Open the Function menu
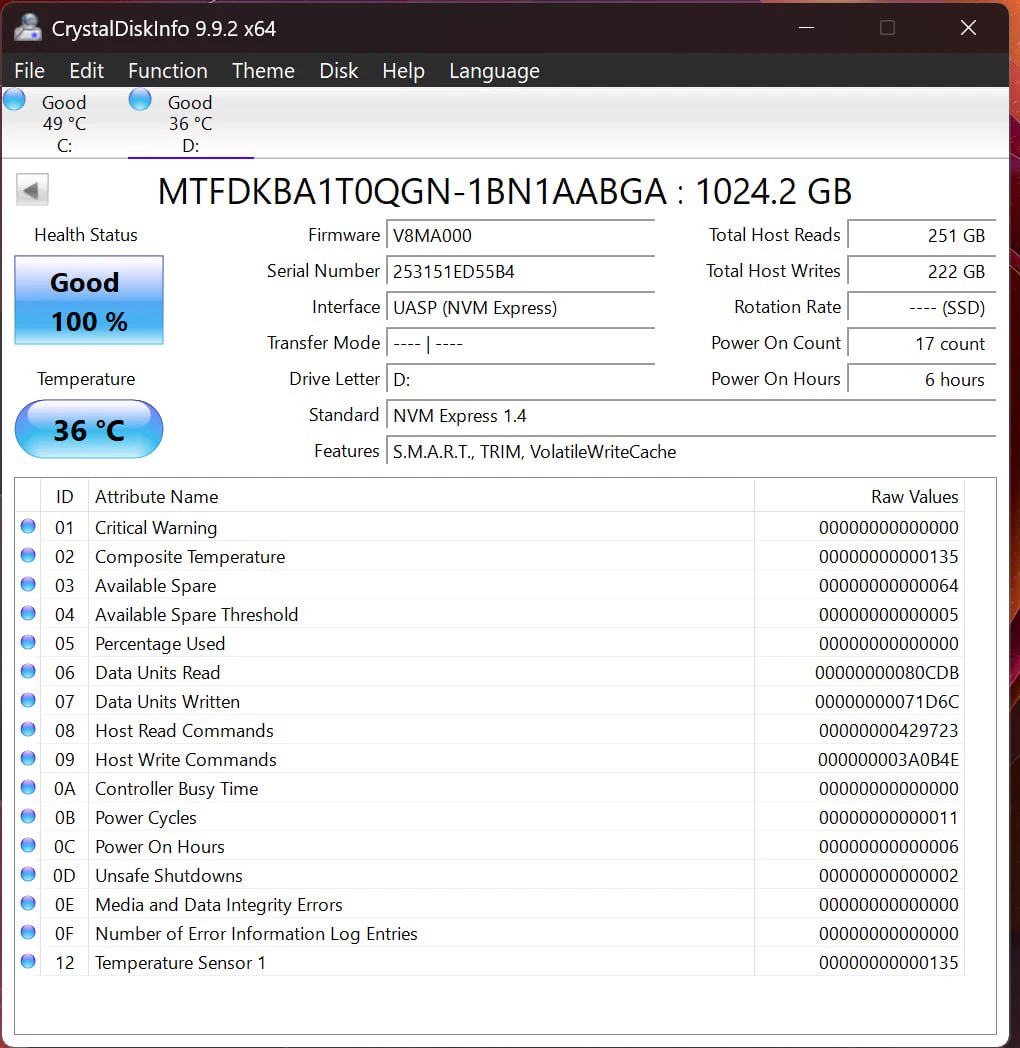1020x1048 pixels. click(168, 70)
